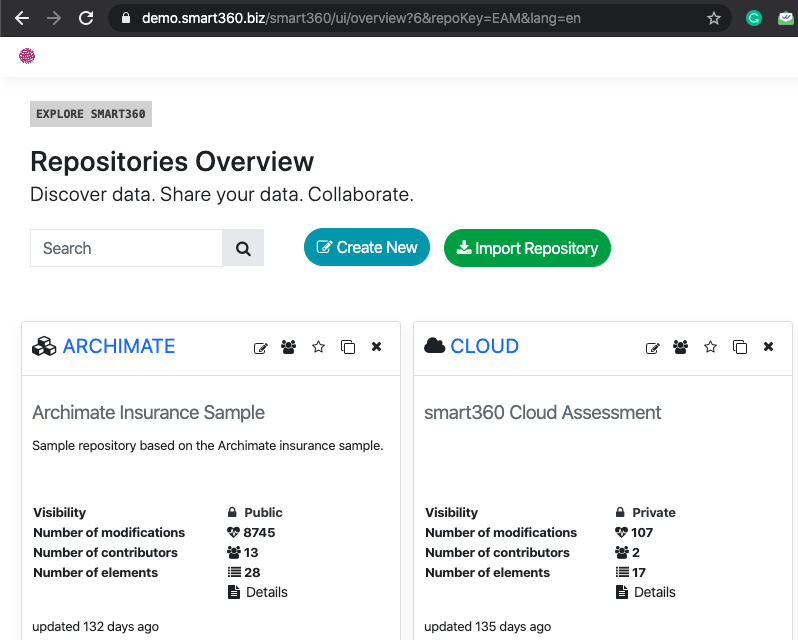Click the ARCHIMATE cubes icon

44,346
